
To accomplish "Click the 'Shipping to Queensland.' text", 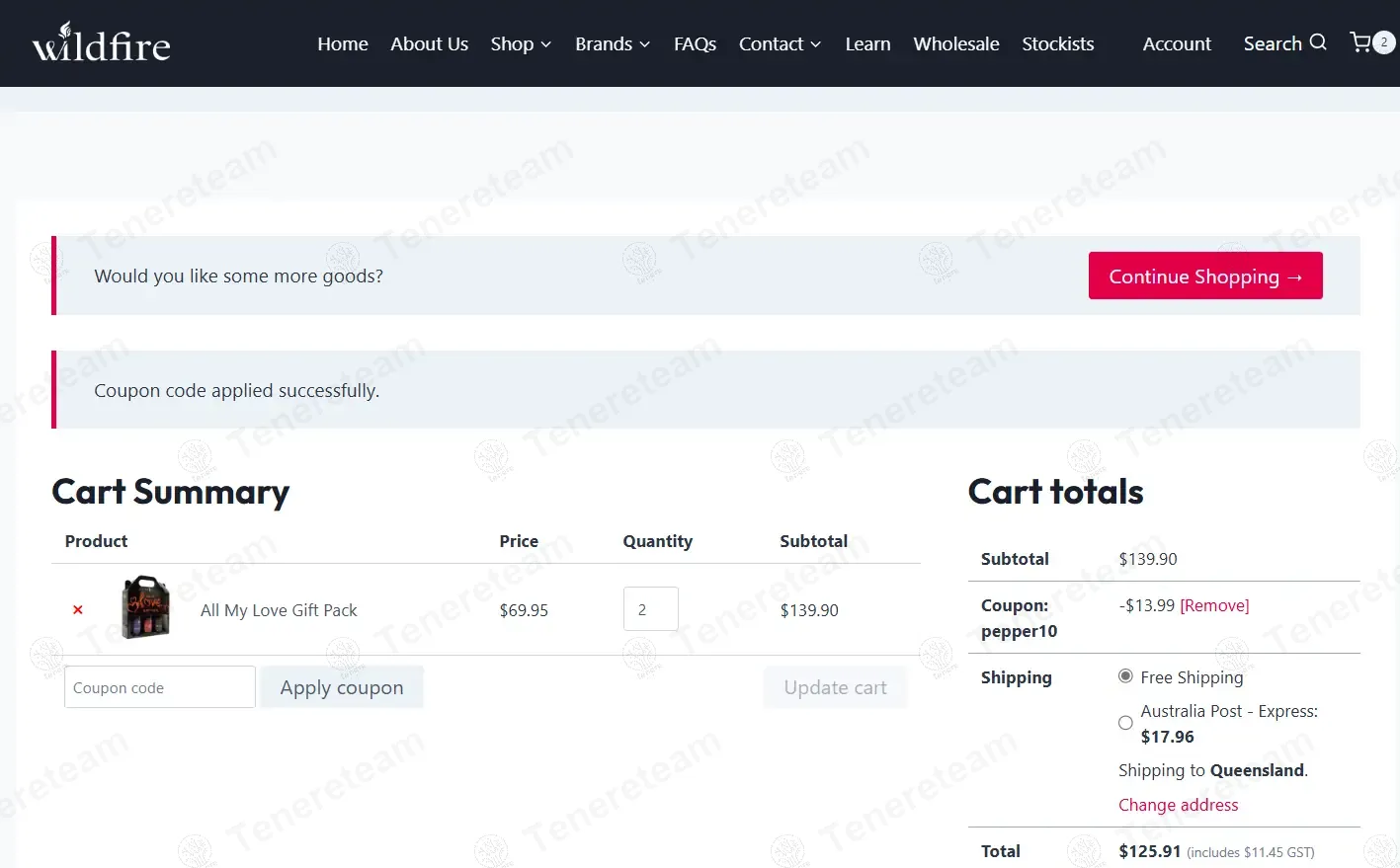I will tap(1213, 770).
